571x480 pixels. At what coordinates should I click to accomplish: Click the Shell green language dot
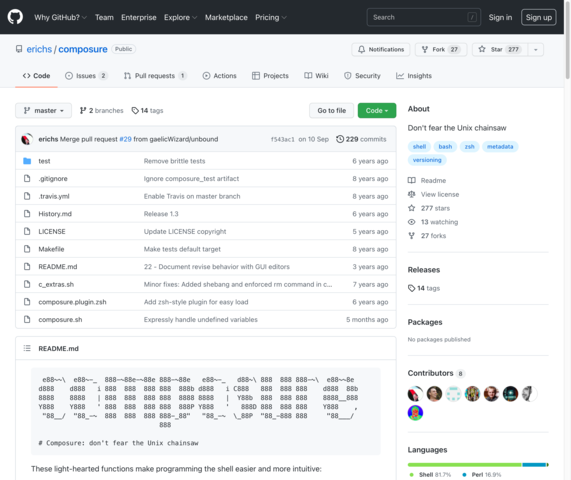411,475
